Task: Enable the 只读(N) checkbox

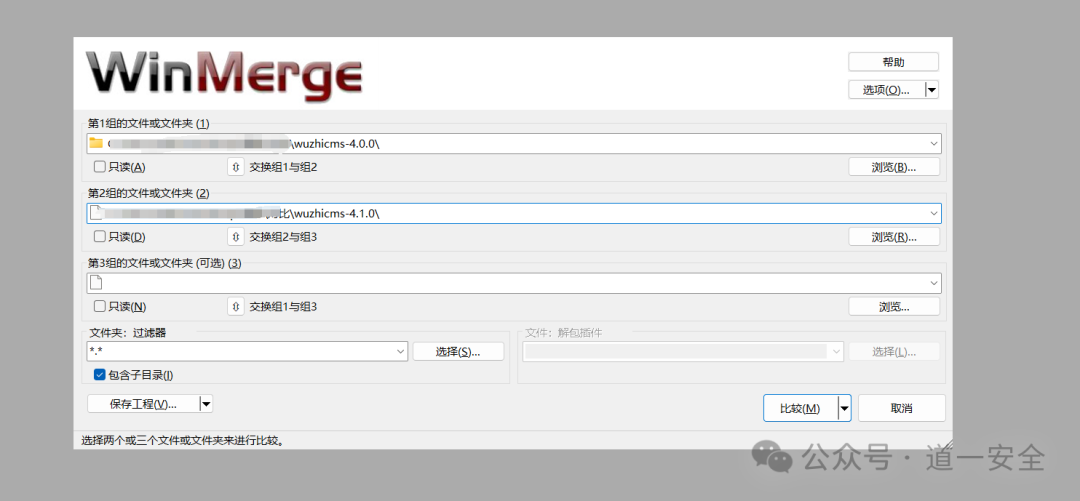Action: point(100,306)
